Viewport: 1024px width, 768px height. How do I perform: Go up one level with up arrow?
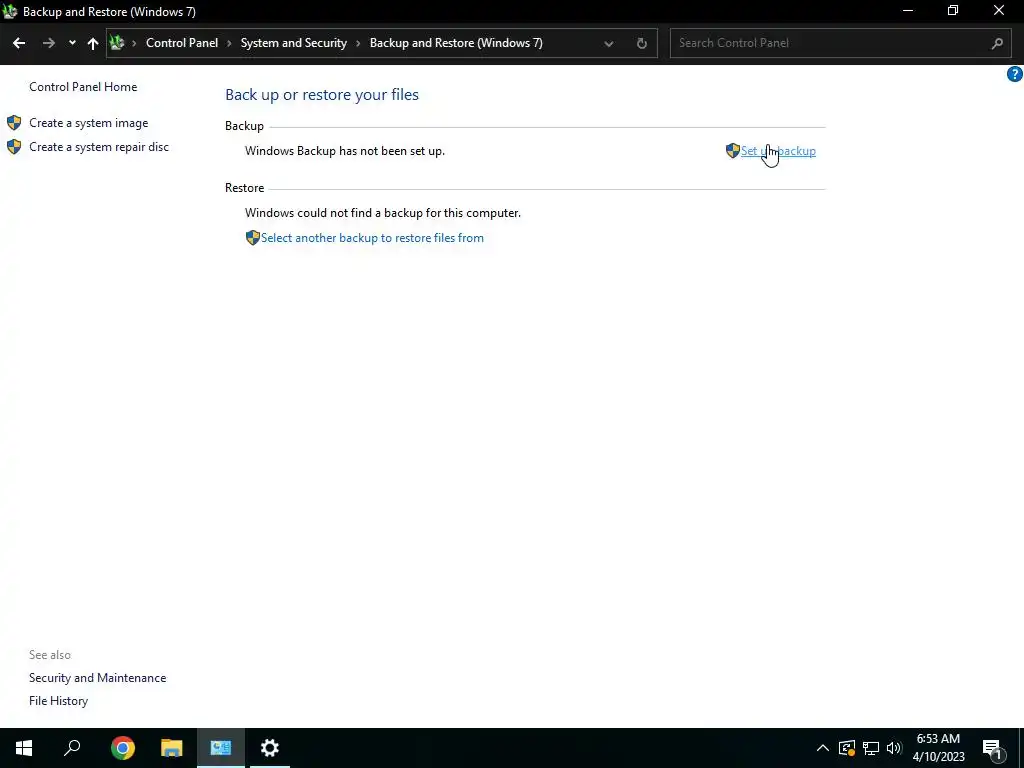(x=93, y=43)
